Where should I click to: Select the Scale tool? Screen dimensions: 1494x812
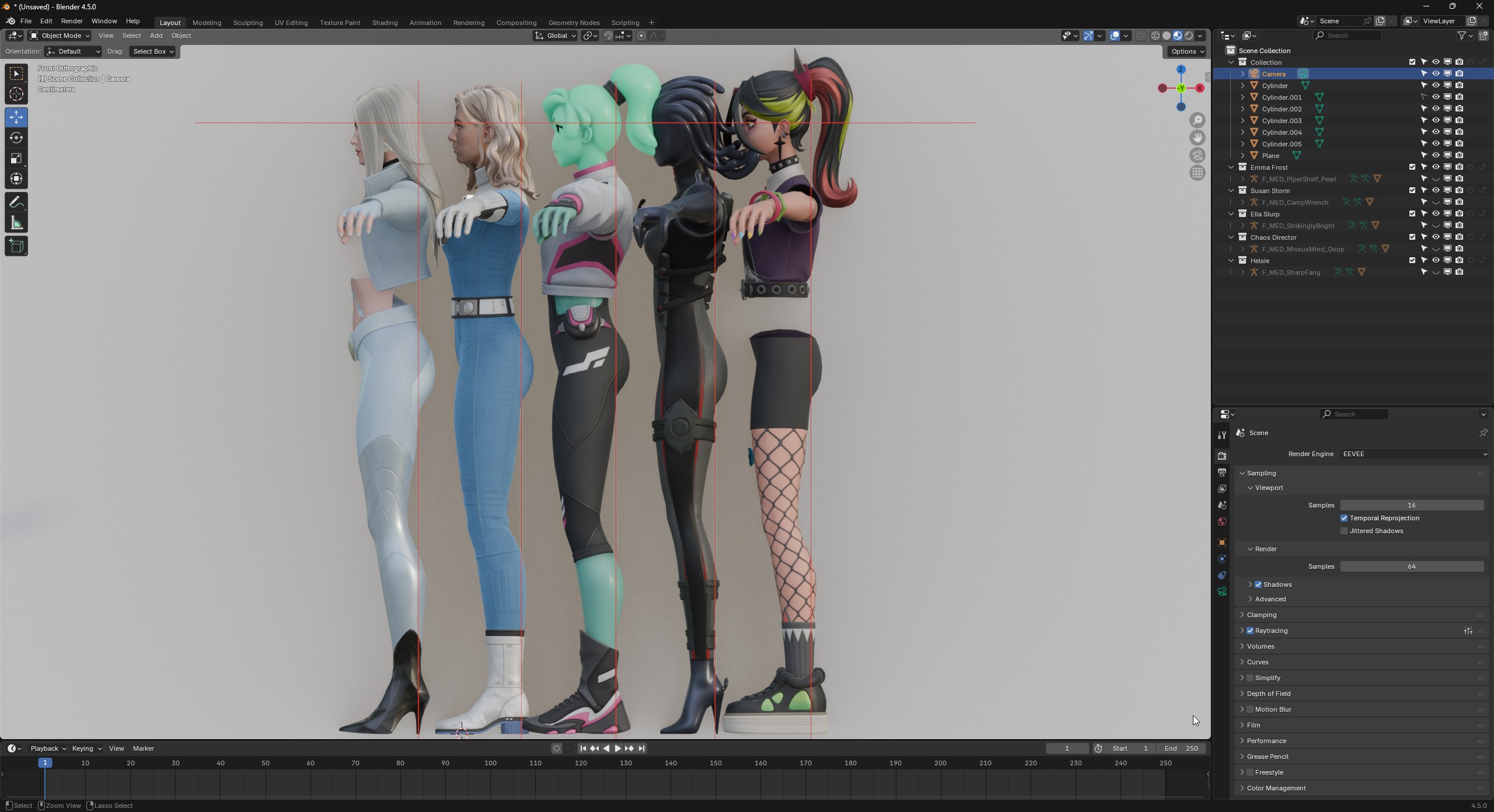click(x=16, y=158)
